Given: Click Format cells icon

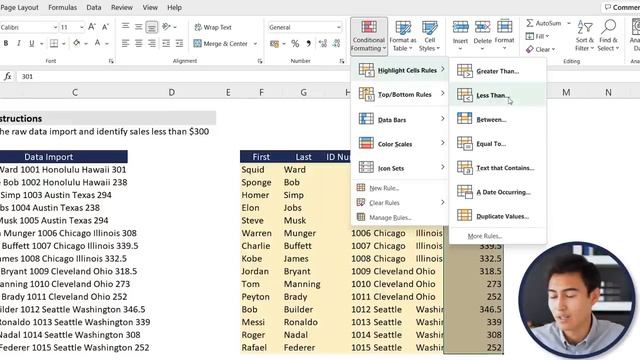Looking at the screenshot, I should click(x=504, y=27).
